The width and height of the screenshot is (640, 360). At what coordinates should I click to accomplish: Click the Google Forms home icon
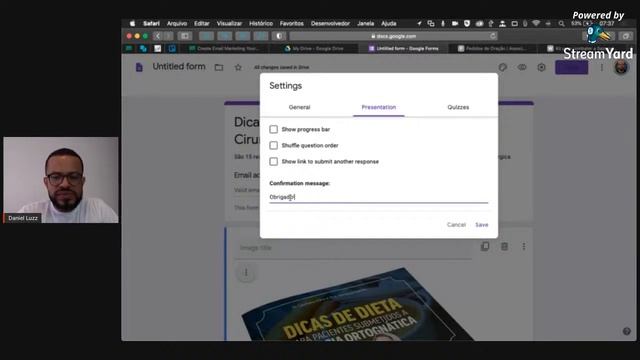139,67
